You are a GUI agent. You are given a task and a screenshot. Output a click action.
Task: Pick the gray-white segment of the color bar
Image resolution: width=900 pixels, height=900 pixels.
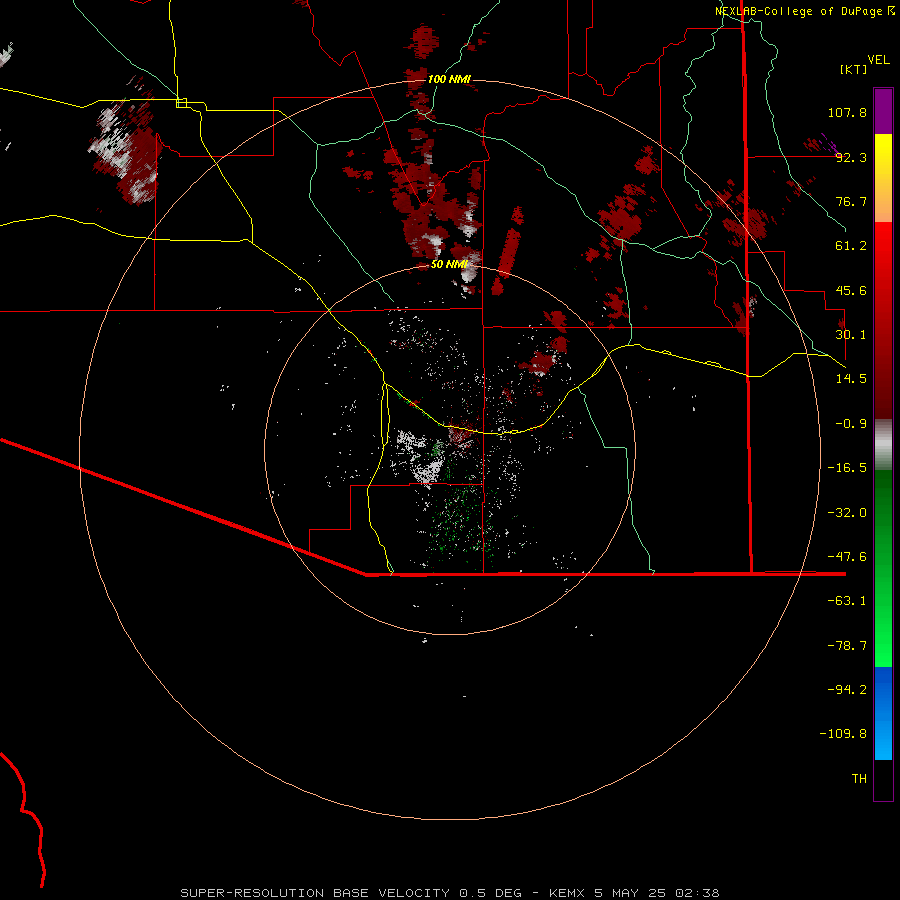(x=883, y=445)
